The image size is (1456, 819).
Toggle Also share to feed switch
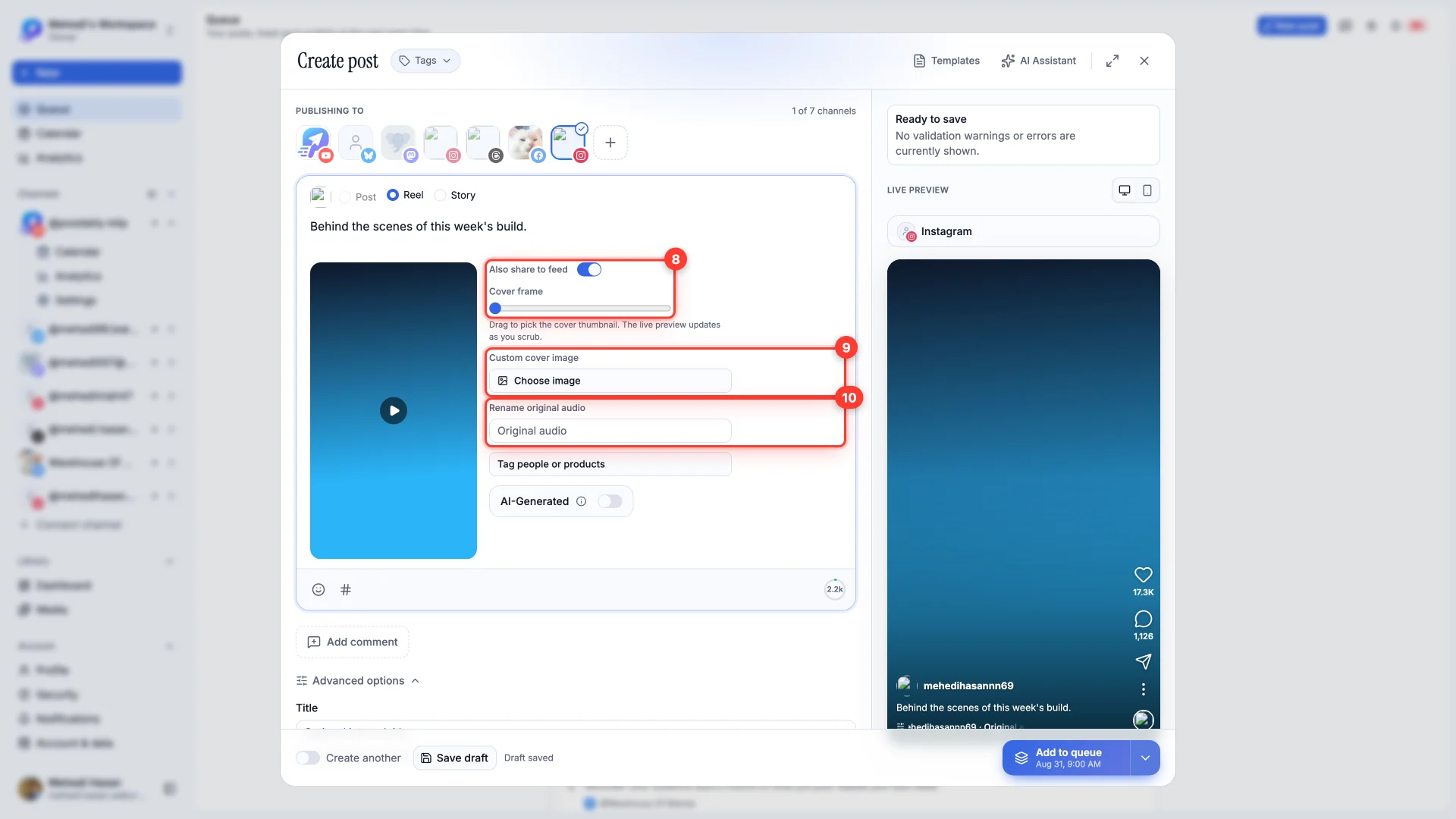click(589, 269)
